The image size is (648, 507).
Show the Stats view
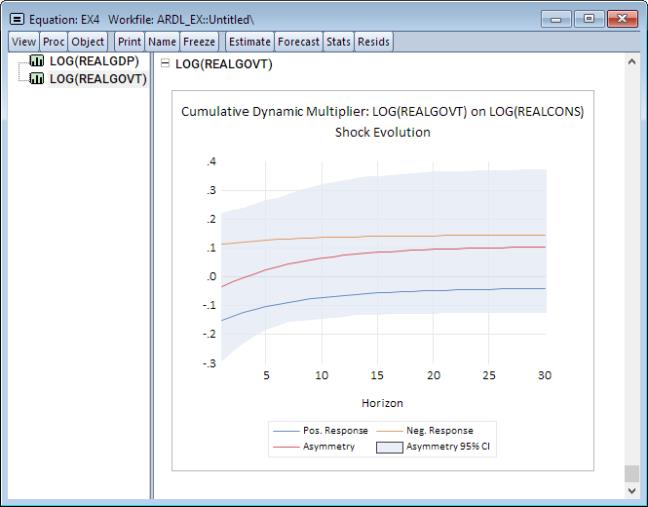pos(338,42)
